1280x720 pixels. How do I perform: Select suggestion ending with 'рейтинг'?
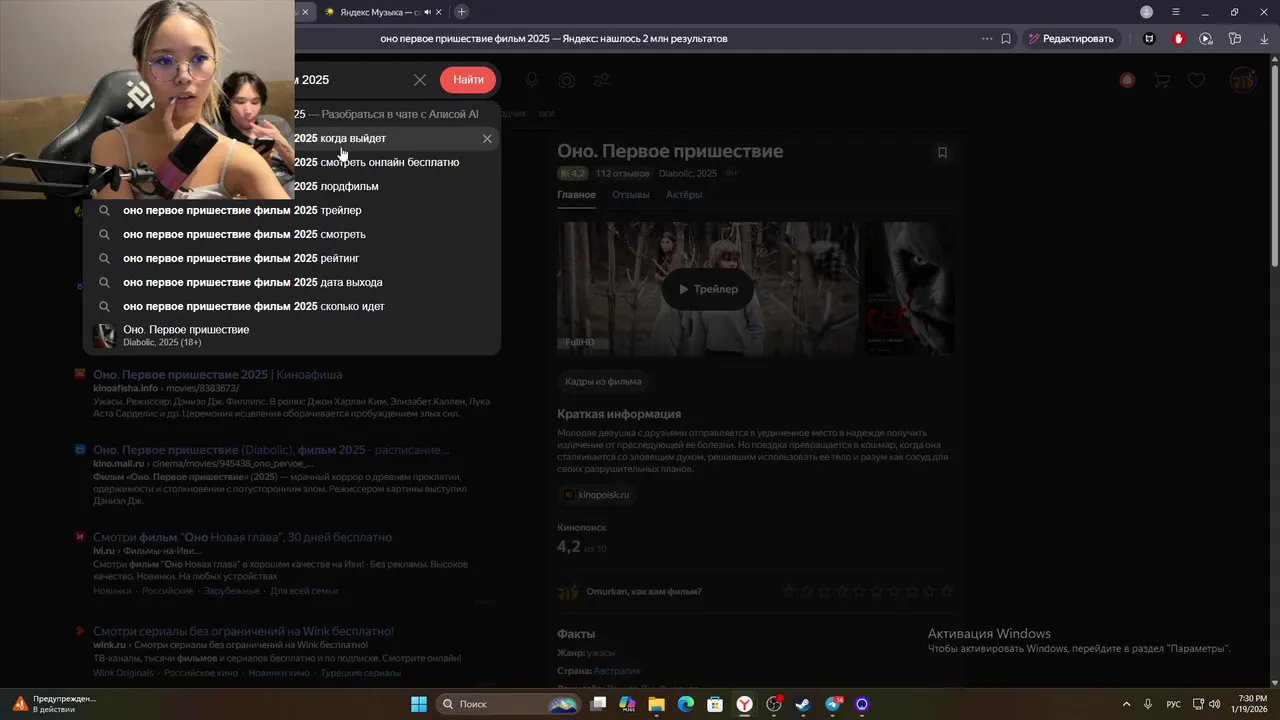click(292, 258)
